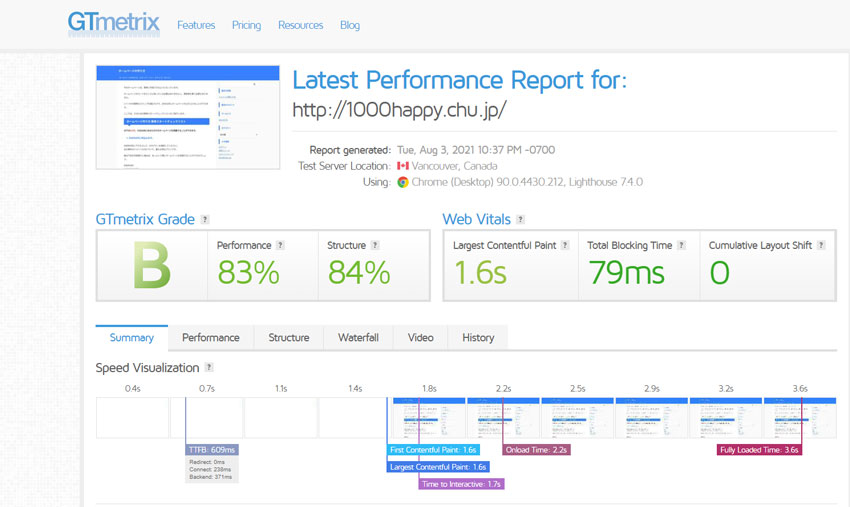Viewport: 850px width, 507px height.
Task: Select the 2.5s filmstrip frame
Action: point(577,418)
